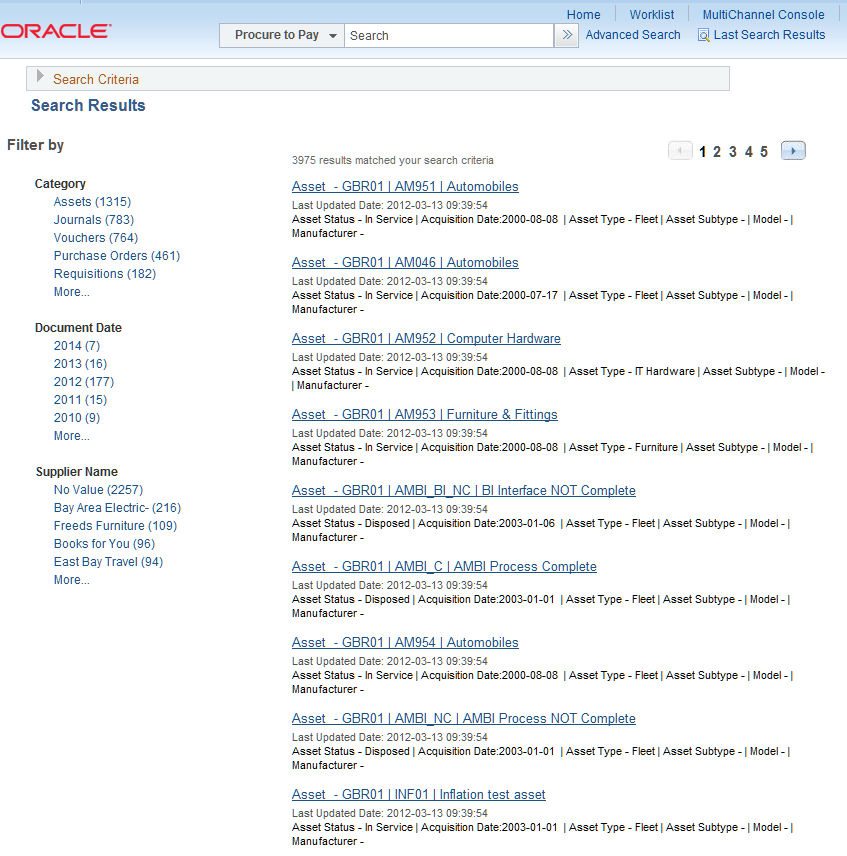Filter supplier by Books for You (96)

[x=104, y=544]
